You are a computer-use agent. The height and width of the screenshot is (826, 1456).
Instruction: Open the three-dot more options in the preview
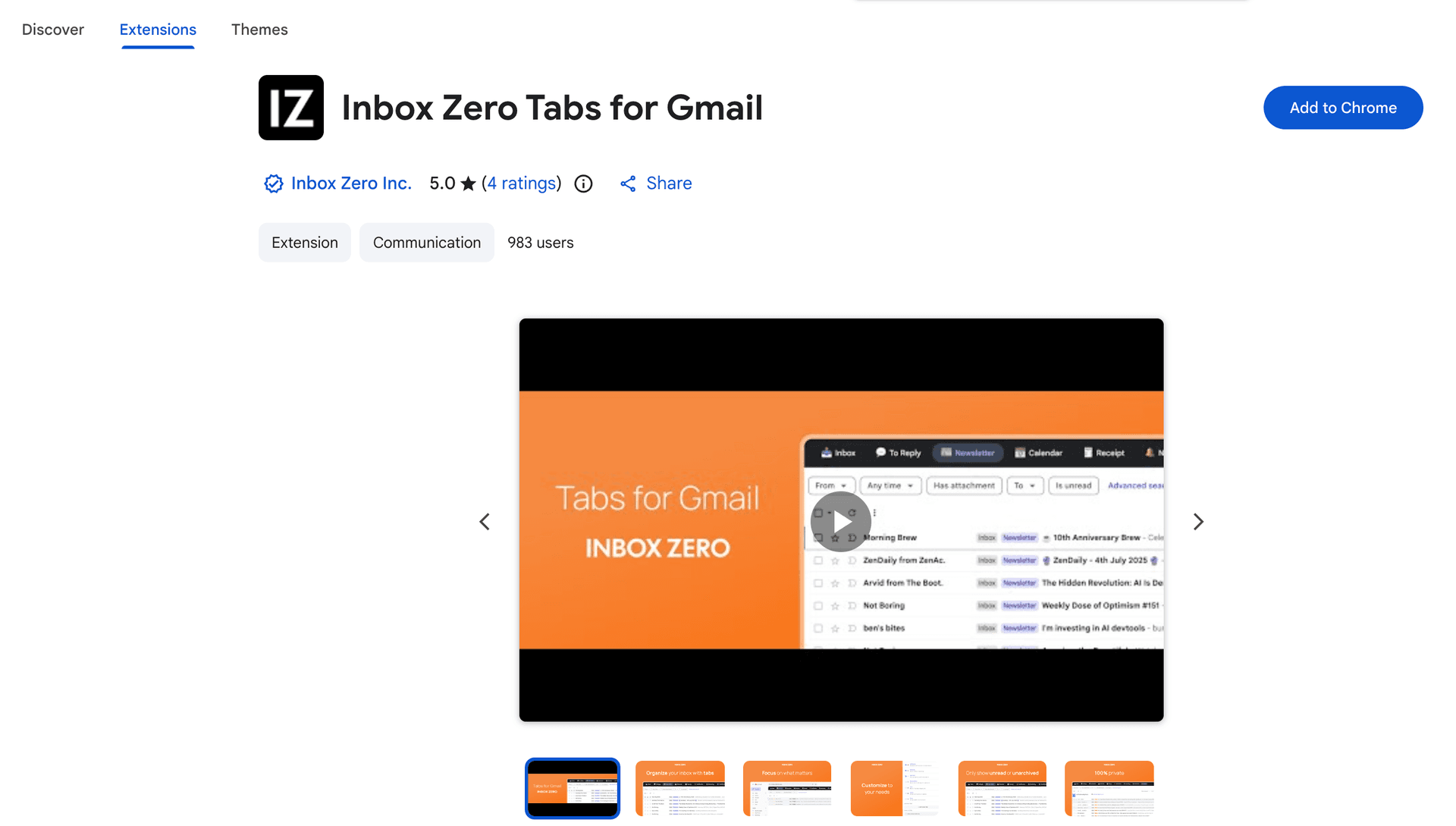(874, 512)
